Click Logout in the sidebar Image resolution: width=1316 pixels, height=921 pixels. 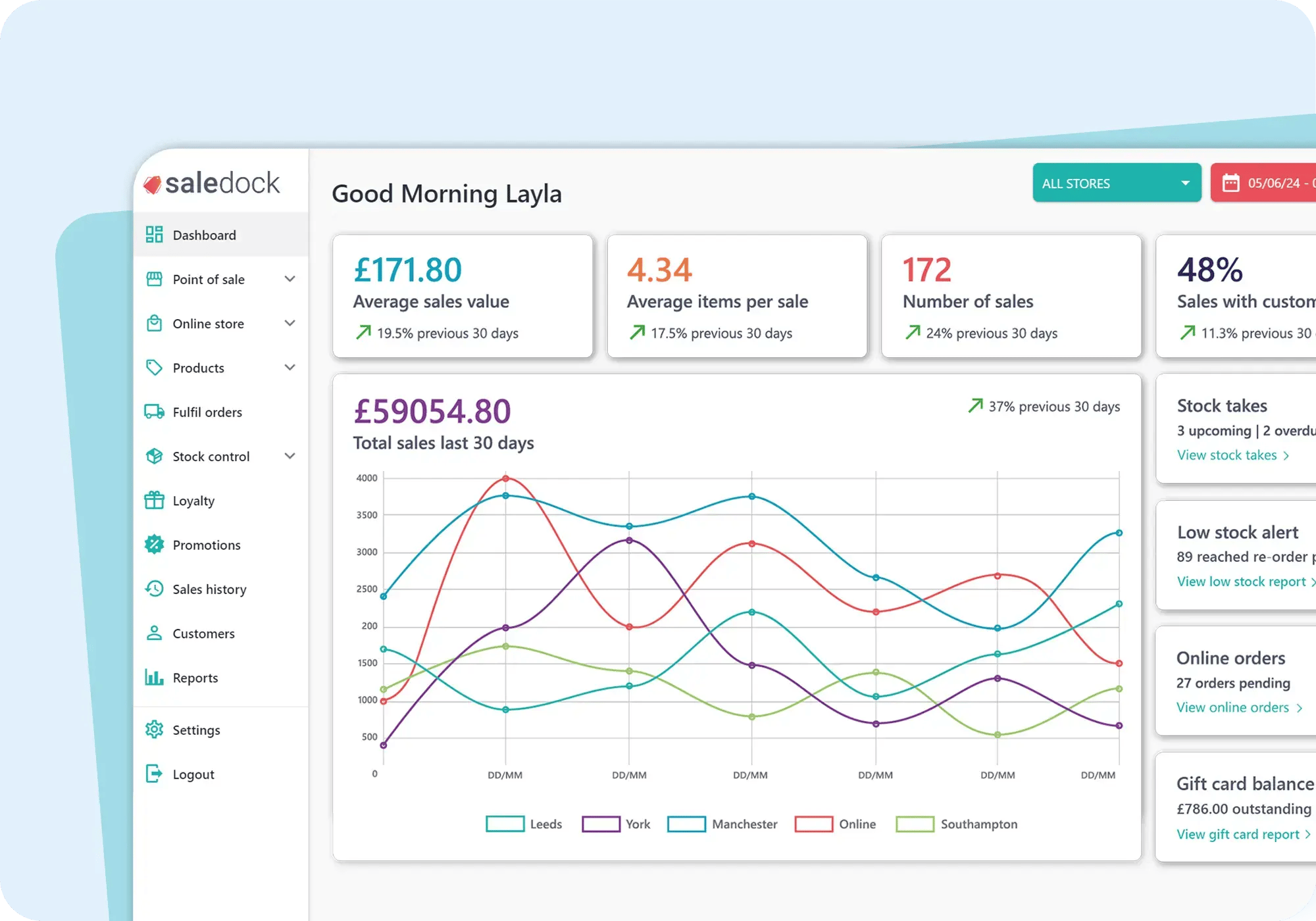193,774
